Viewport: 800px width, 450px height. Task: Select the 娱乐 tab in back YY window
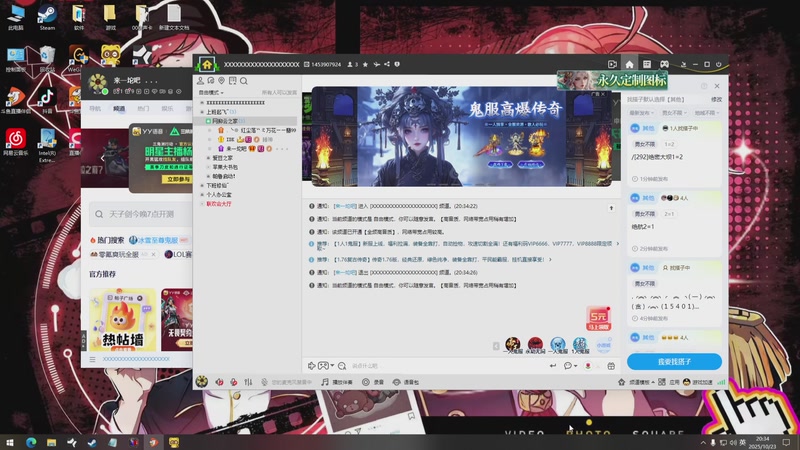pos(167,109)
